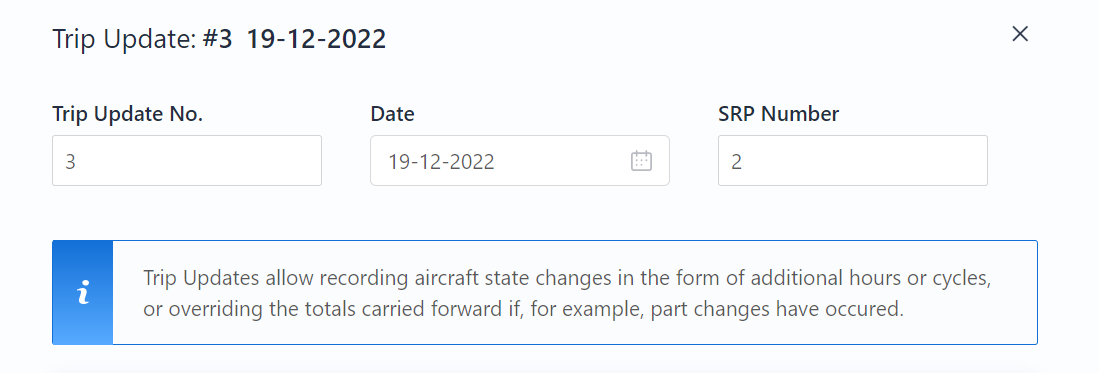1099x373 pixels.
Task: Click the value 2 in SRP Number
Action: [x=736, y=162]
